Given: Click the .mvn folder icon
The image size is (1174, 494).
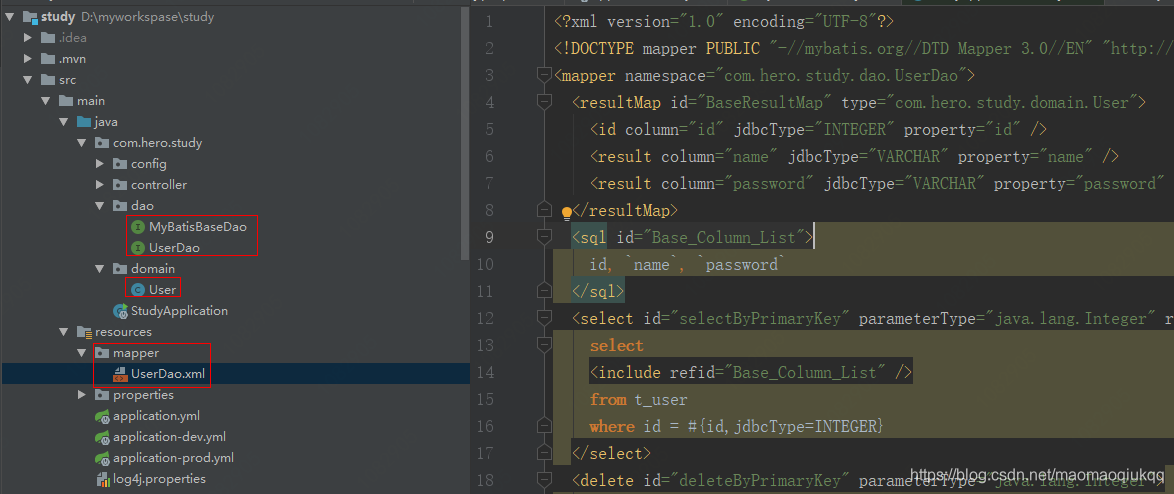Looking at the screenshot, I should (47, 58).
